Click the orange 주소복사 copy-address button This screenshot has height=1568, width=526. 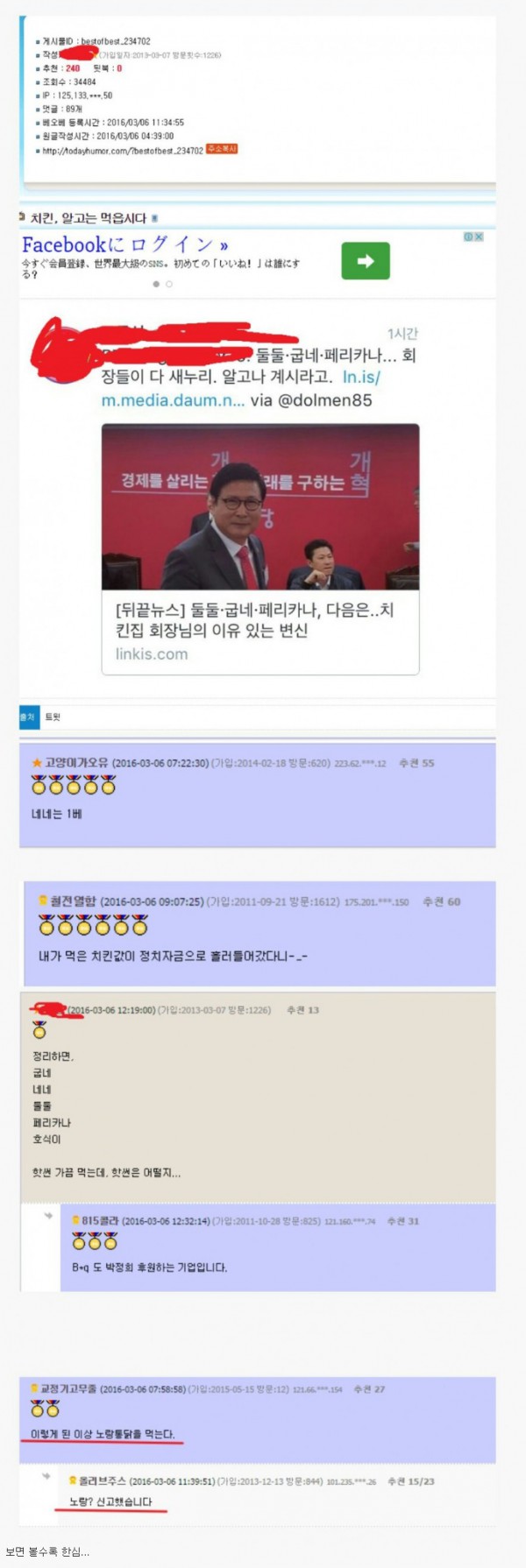tap(222, 149)
